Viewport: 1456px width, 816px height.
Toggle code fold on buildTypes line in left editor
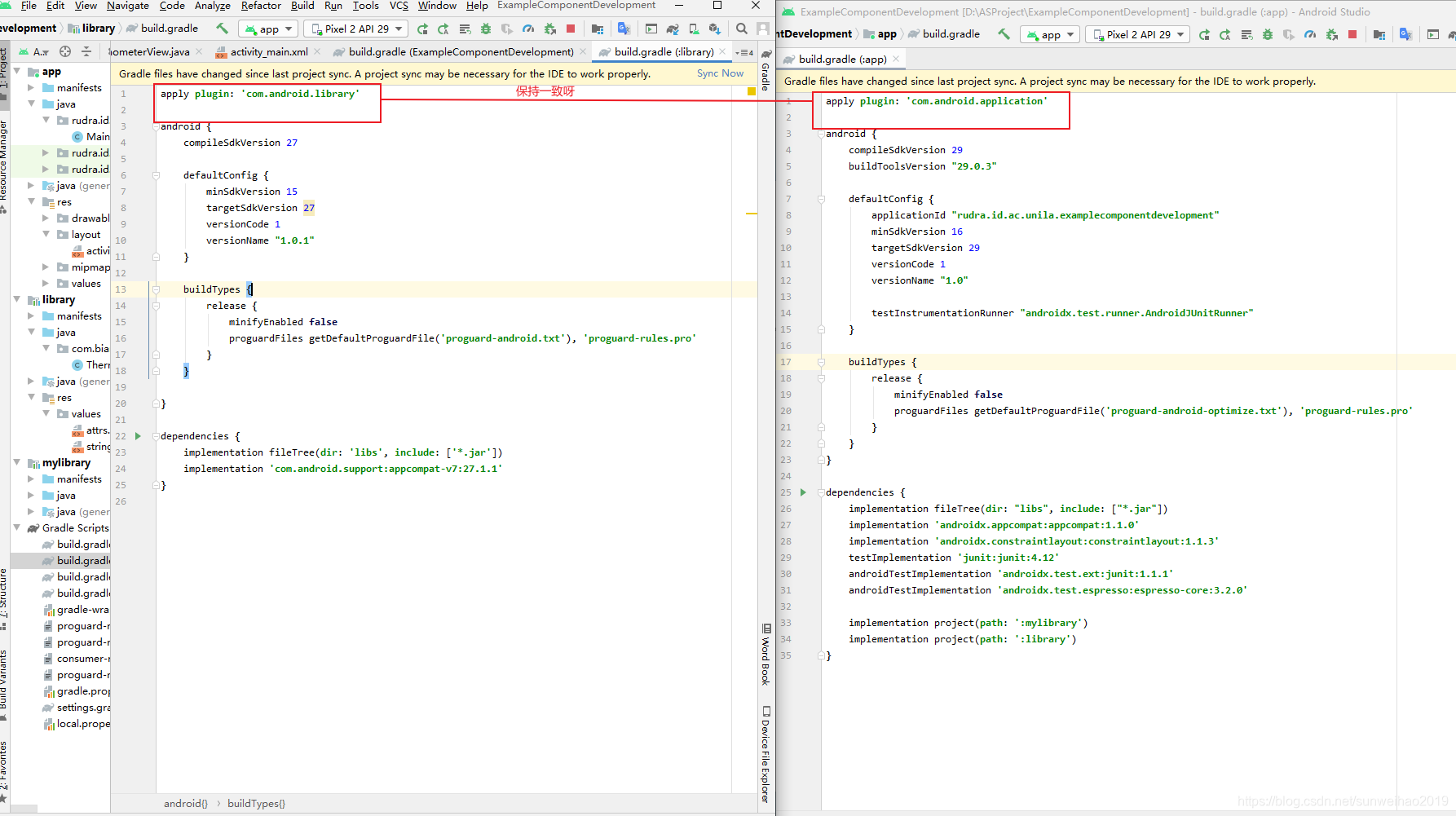tap(156, 289)
